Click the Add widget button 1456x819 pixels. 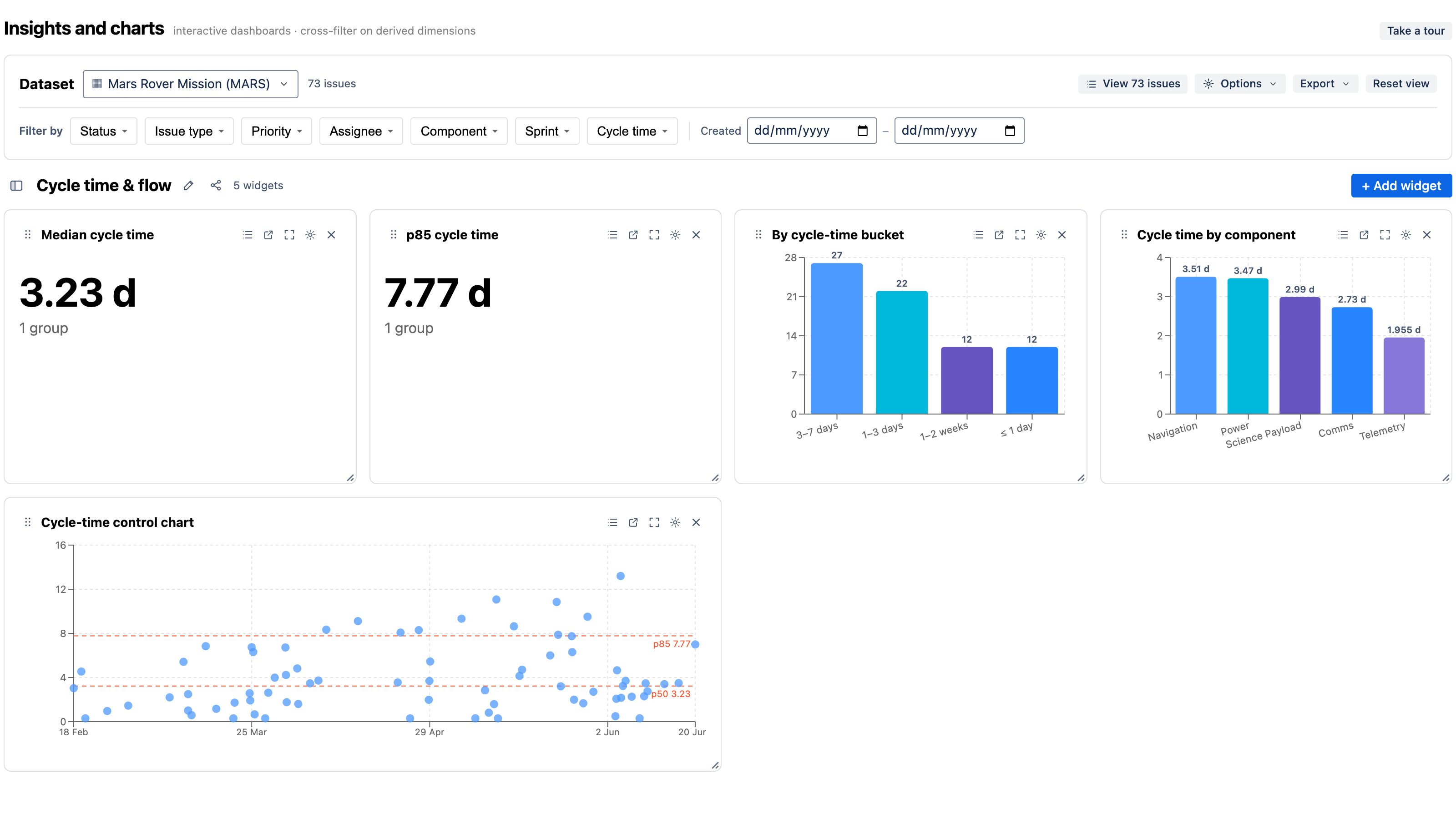coord(1401,185)
